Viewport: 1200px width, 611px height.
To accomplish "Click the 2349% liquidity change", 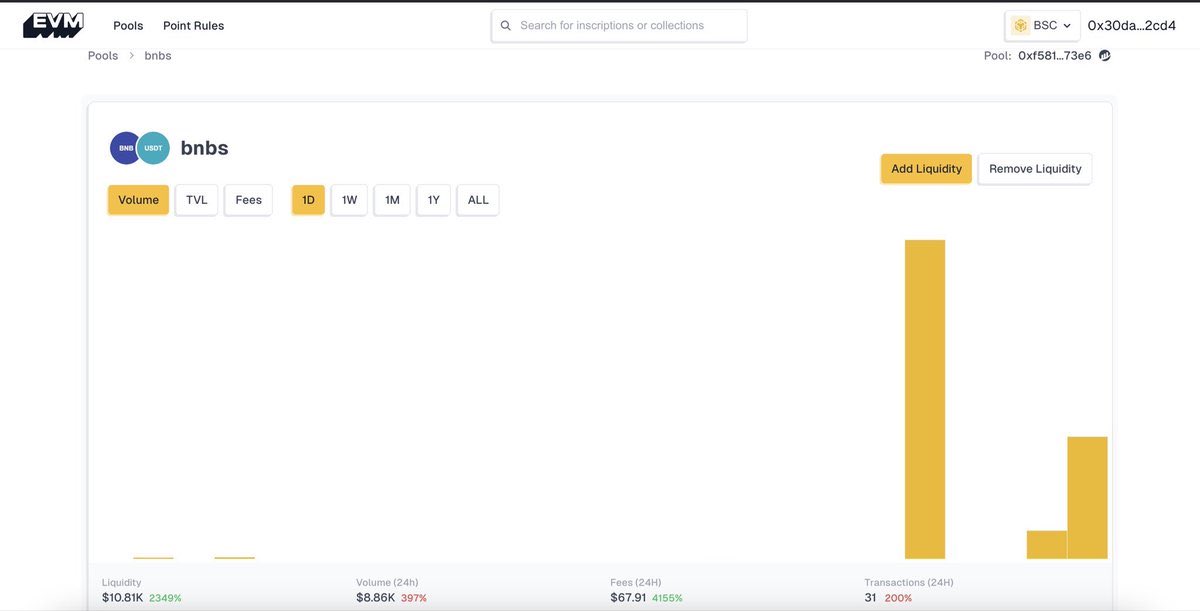I will [165, 598].
